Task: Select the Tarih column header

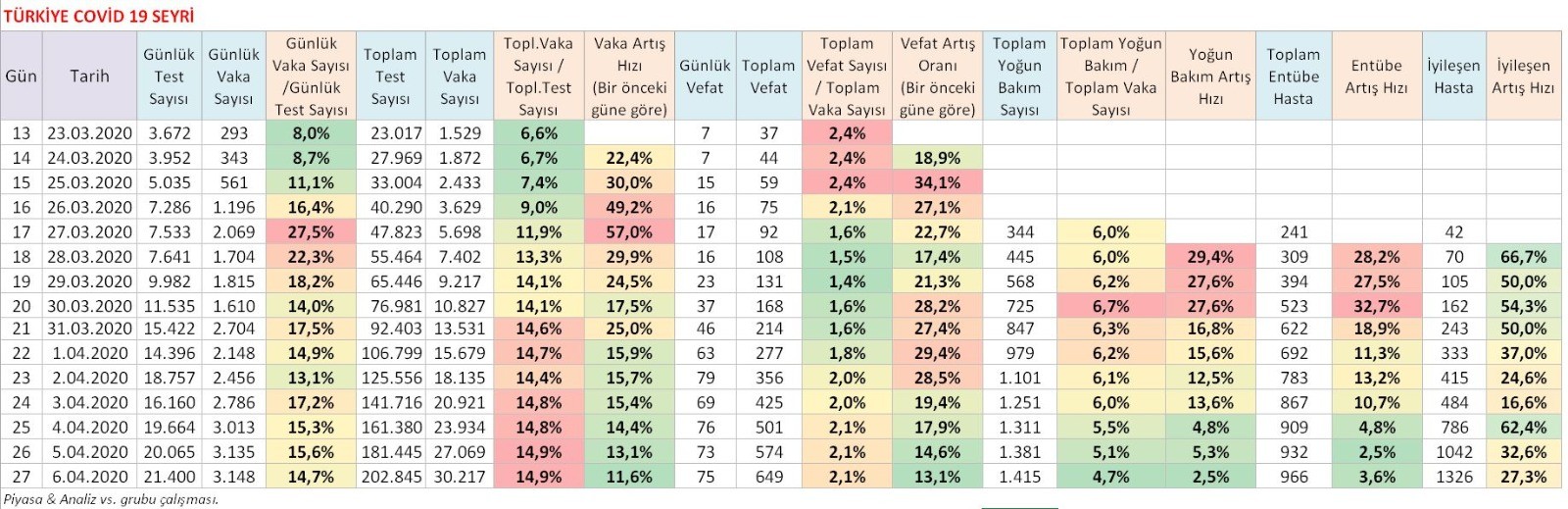Action: point(89,76)
